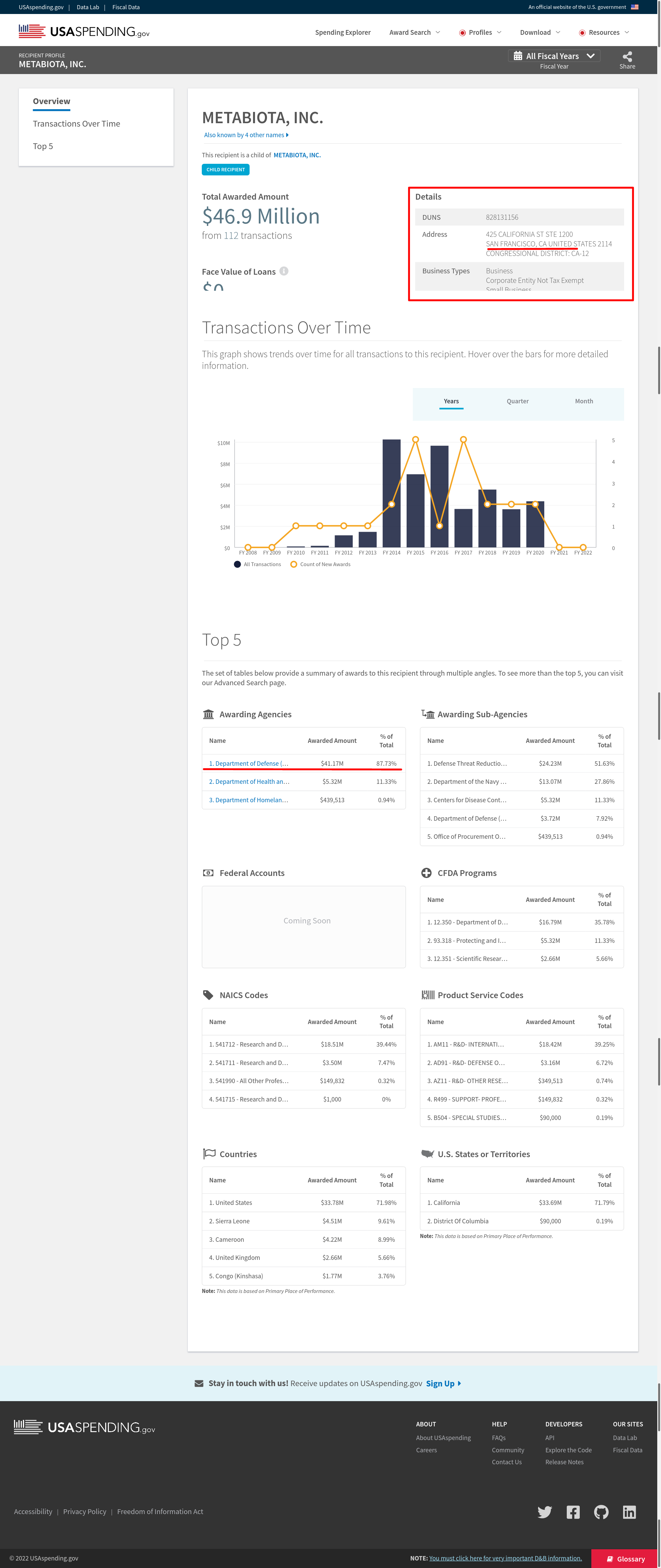Open Department of Defense awarding agency link

(x=249, y=763)
